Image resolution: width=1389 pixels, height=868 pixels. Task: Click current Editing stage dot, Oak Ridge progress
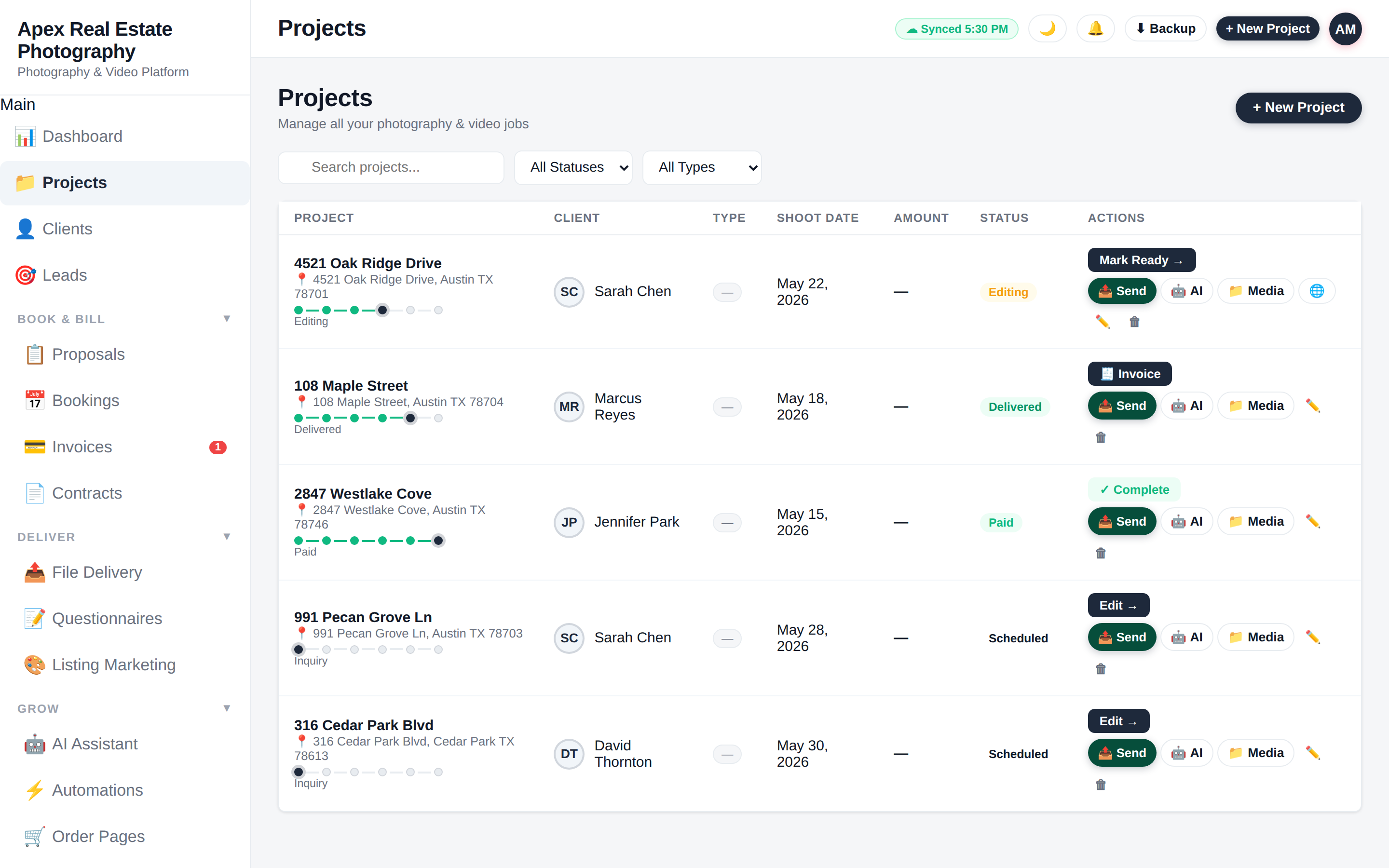[382, 310]
